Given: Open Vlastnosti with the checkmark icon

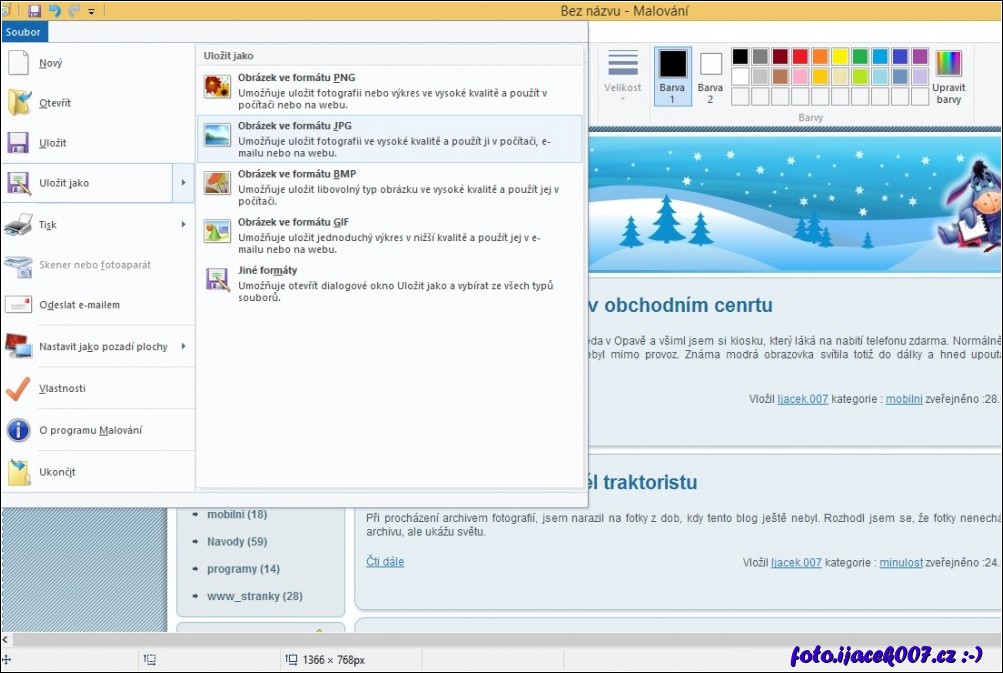Looking at the screenshot, I should pos(19,388).
